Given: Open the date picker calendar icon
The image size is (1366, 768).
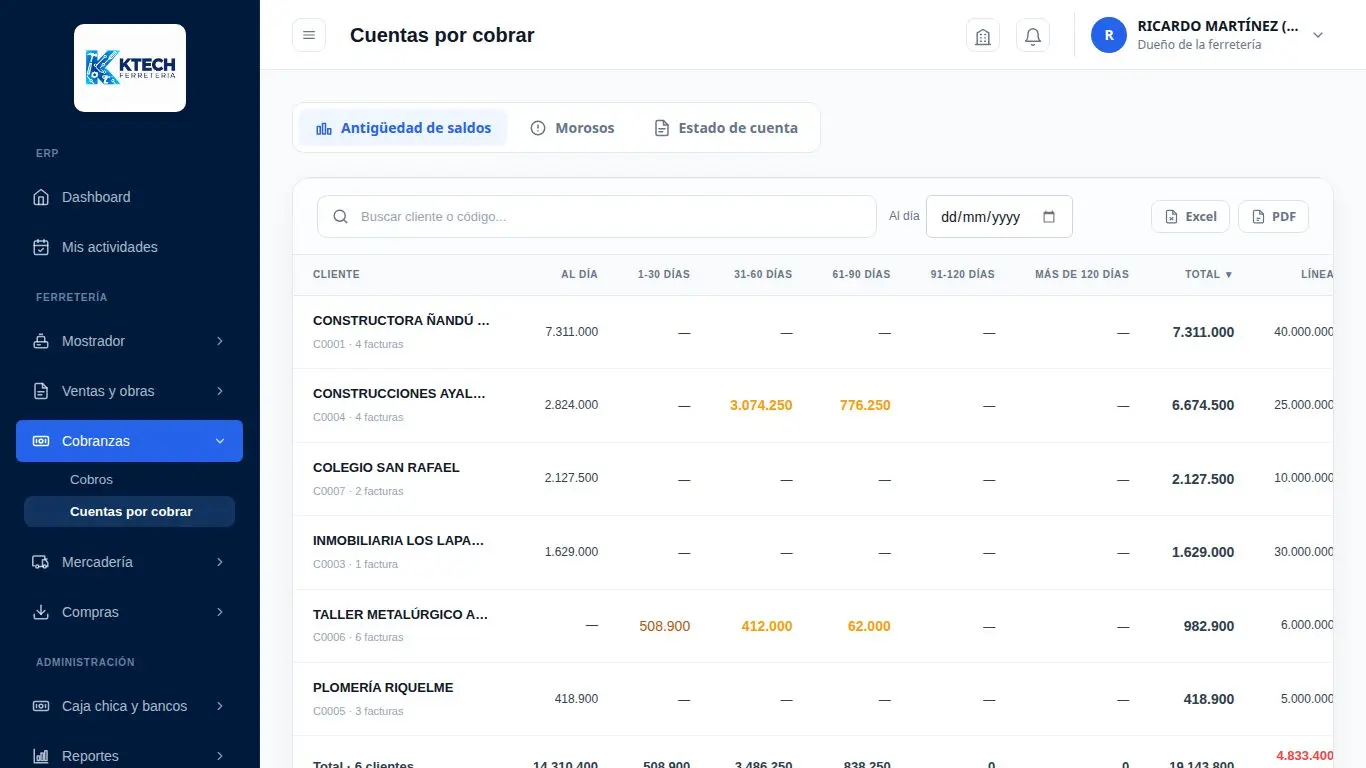Looking at the screenshot, I should (x=1049, y=217).
